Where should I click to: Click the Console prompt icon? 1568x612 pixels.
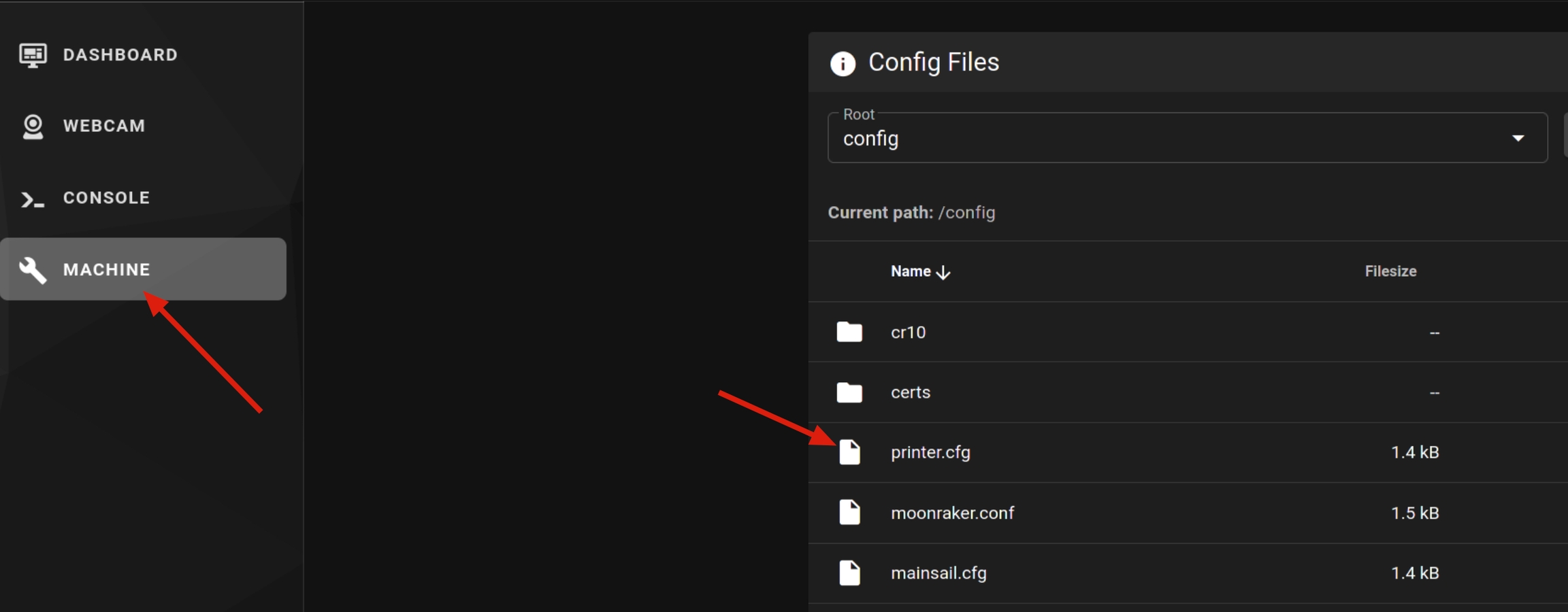tap(33, 199)
